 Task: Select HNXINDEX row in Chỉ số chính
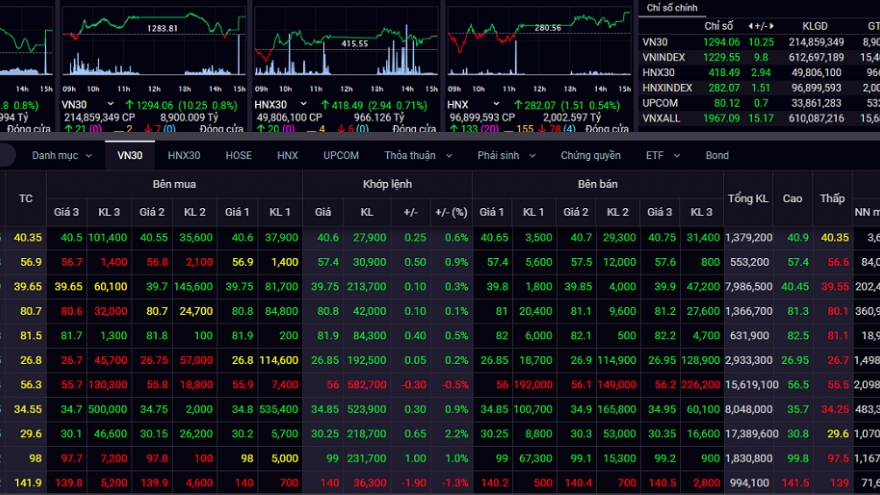759,88
